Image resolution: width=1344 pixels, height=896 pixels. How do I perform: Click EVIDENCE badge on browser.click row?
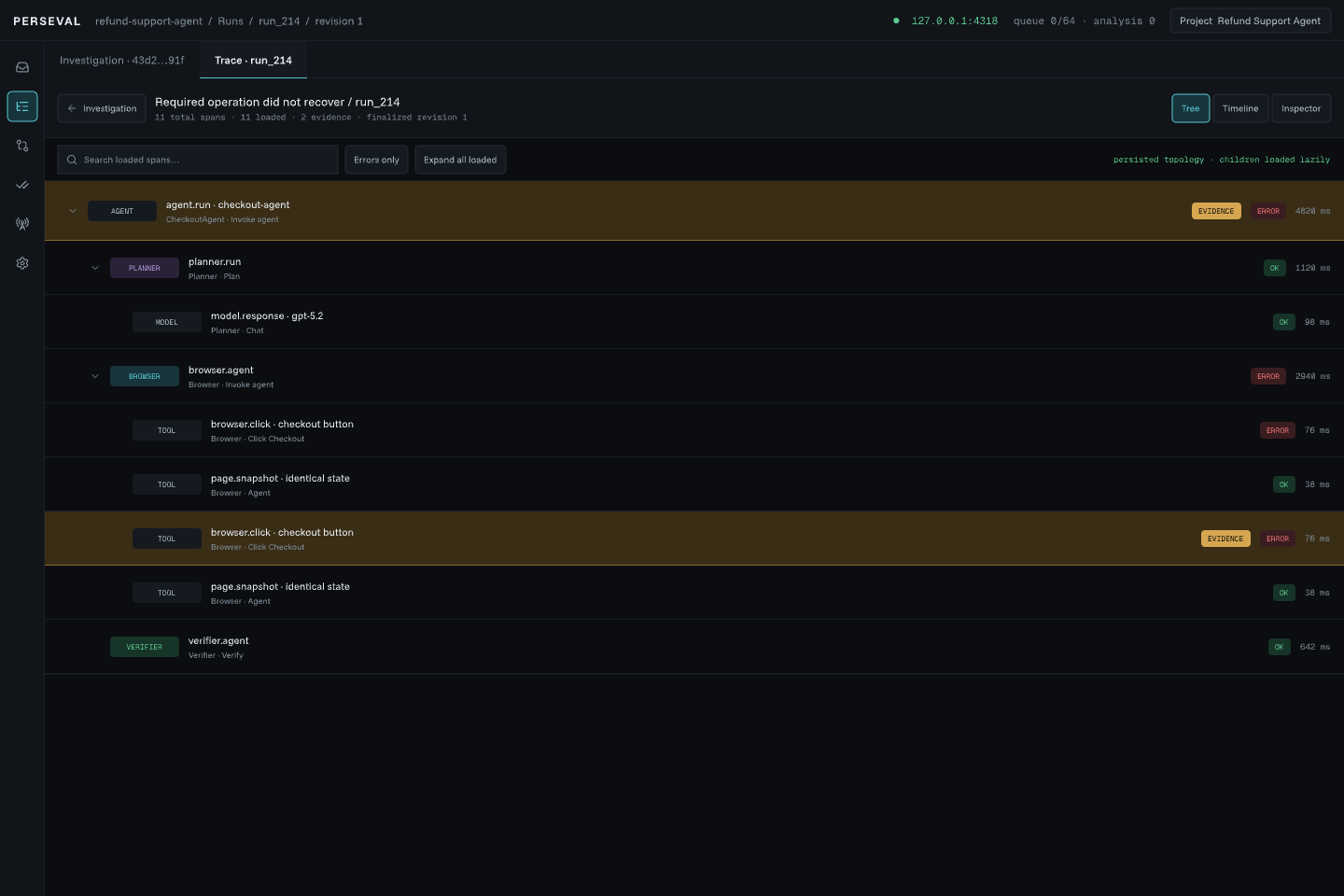(x=1225, y=539)
